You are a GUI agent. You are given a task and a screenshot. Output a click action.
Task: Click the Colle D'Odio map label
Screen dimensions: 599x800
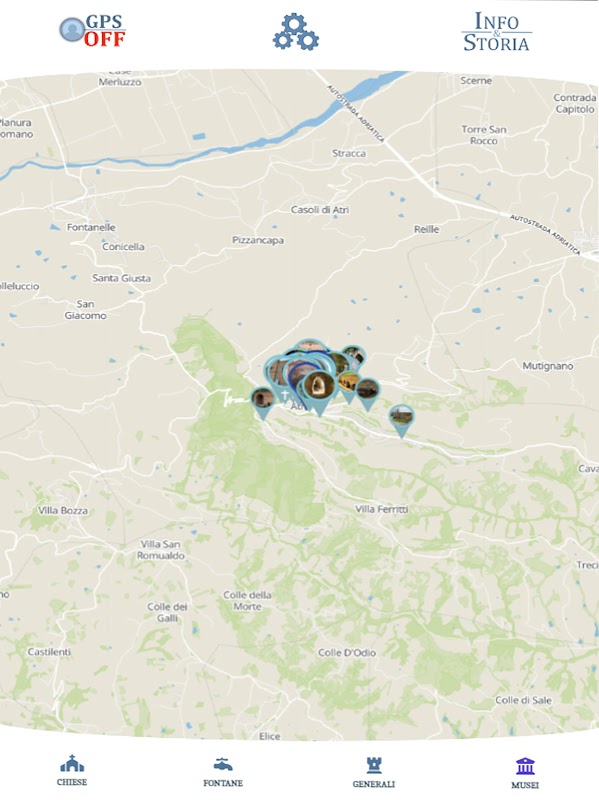(x=347, y=653)
